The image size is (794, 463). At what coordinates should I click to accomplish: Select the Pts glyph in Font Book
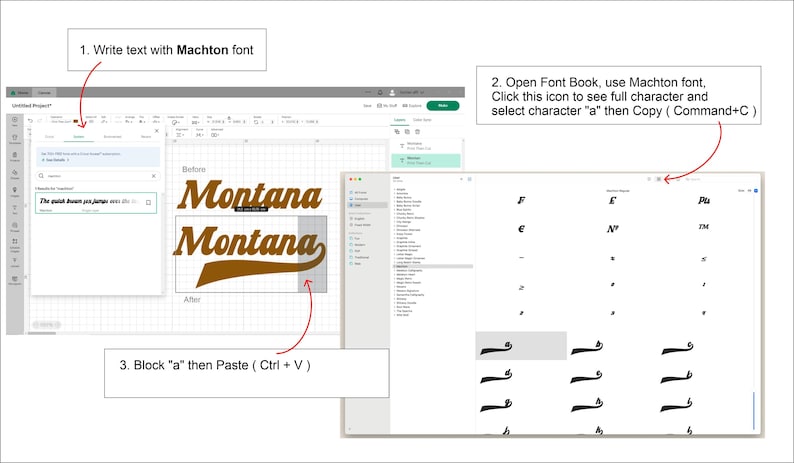tap(704, 200)
